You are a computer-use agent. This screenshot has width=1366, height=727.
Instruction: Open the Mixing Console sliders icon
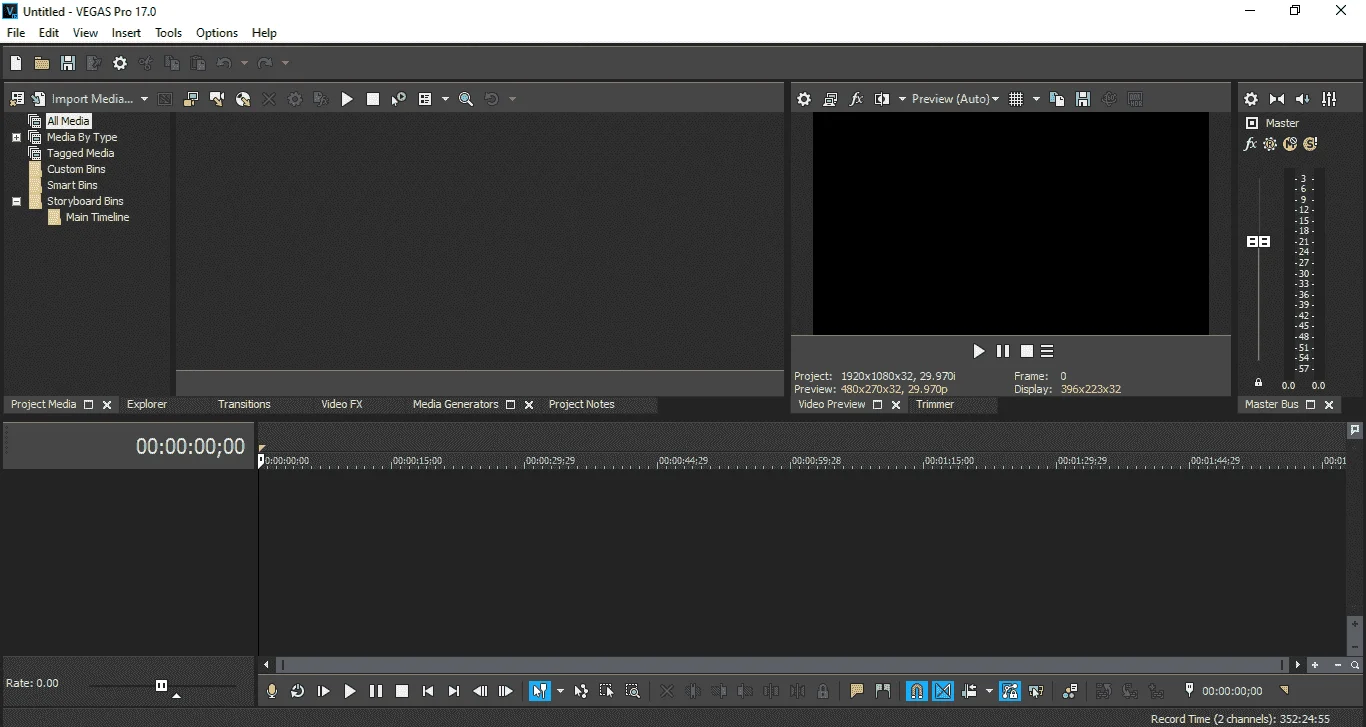pos(1329,99)
